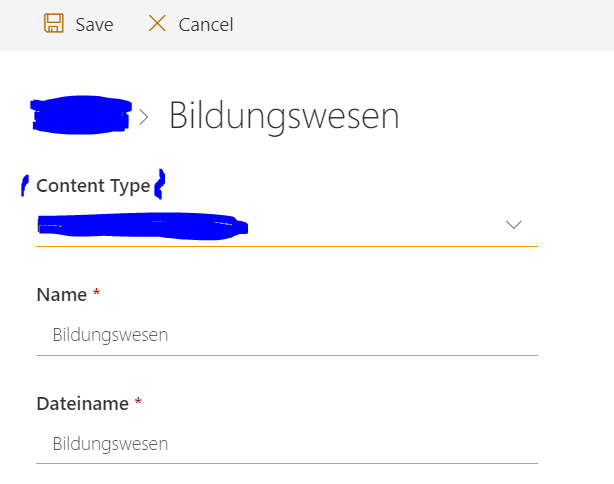Open the Content Type combo box
The image size is (614, 484).
287,226
